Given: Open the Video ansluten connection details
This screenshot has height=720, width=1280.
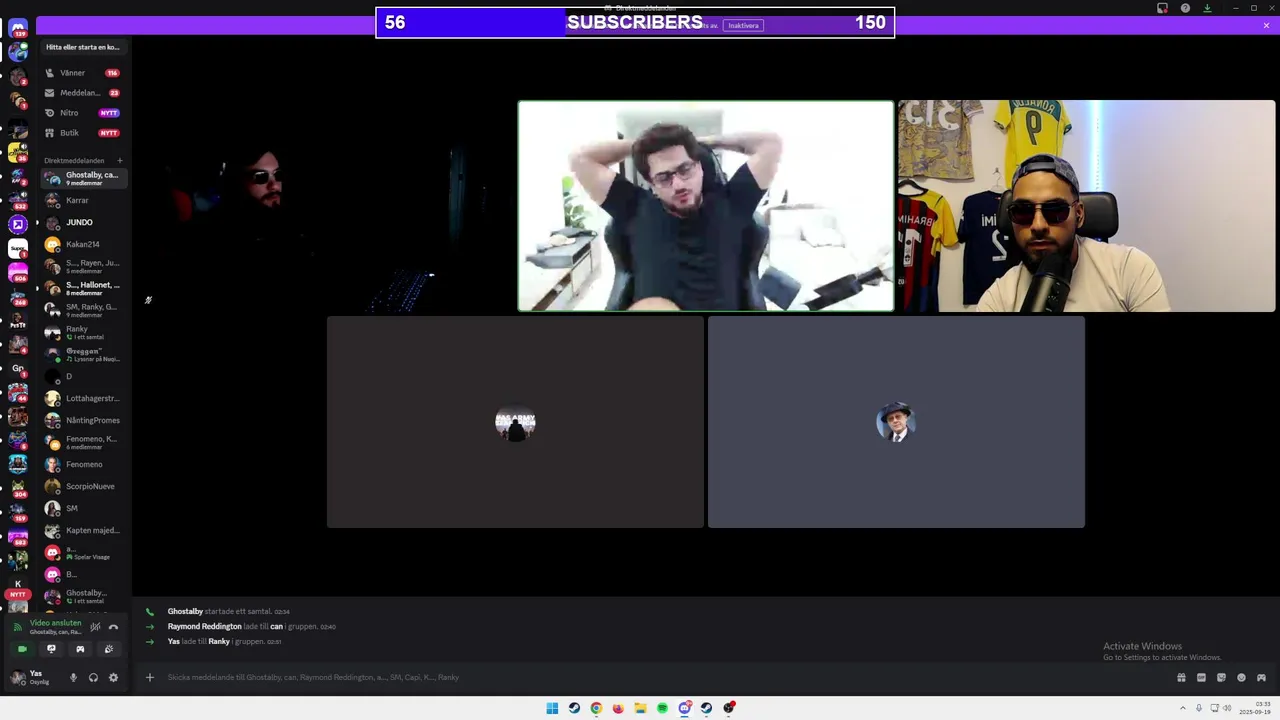Looking at the screenshot, I should click(55, 623).
